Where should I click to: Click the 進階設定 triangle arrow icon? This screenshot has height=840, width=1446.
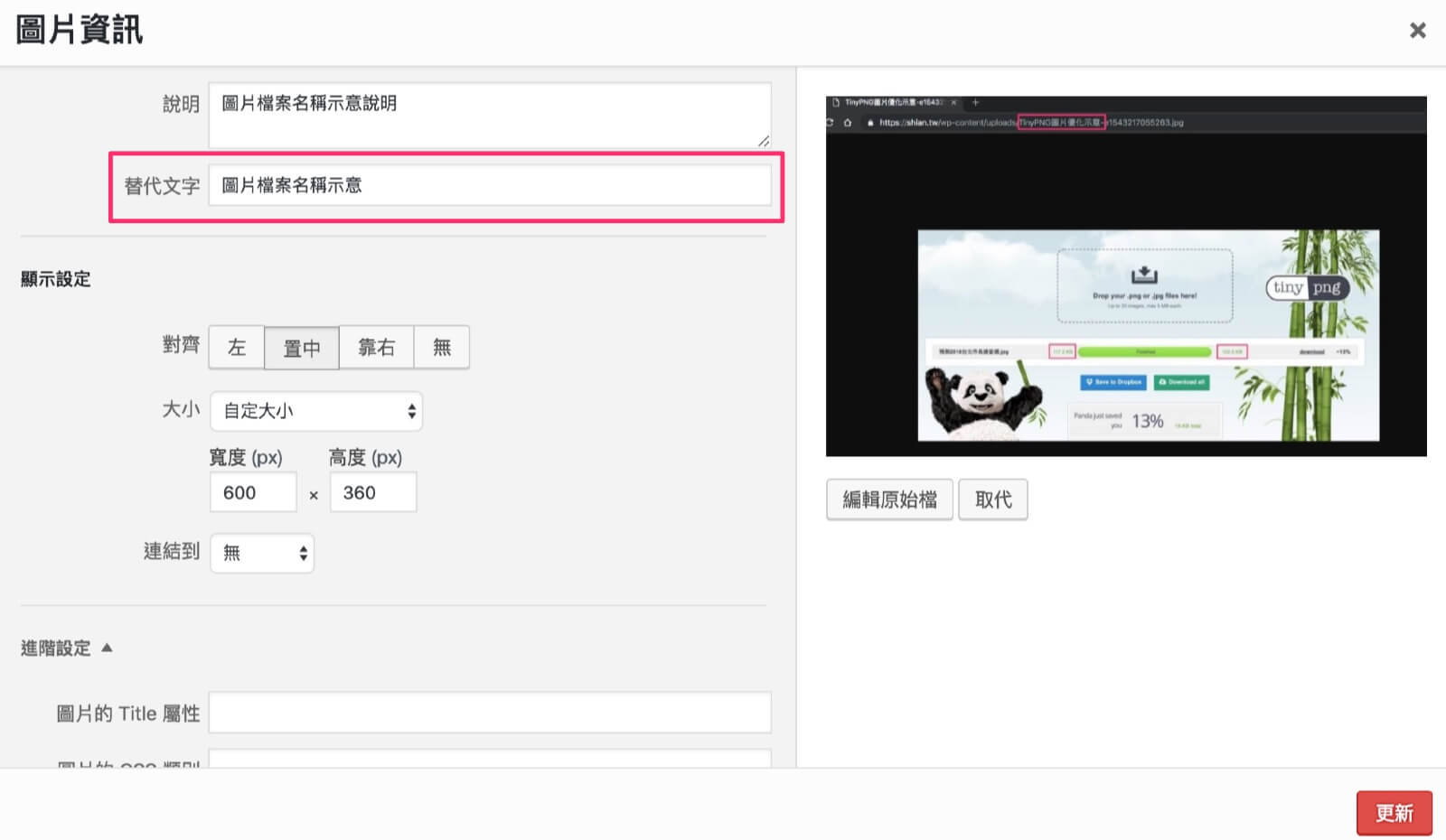[107, 648]
